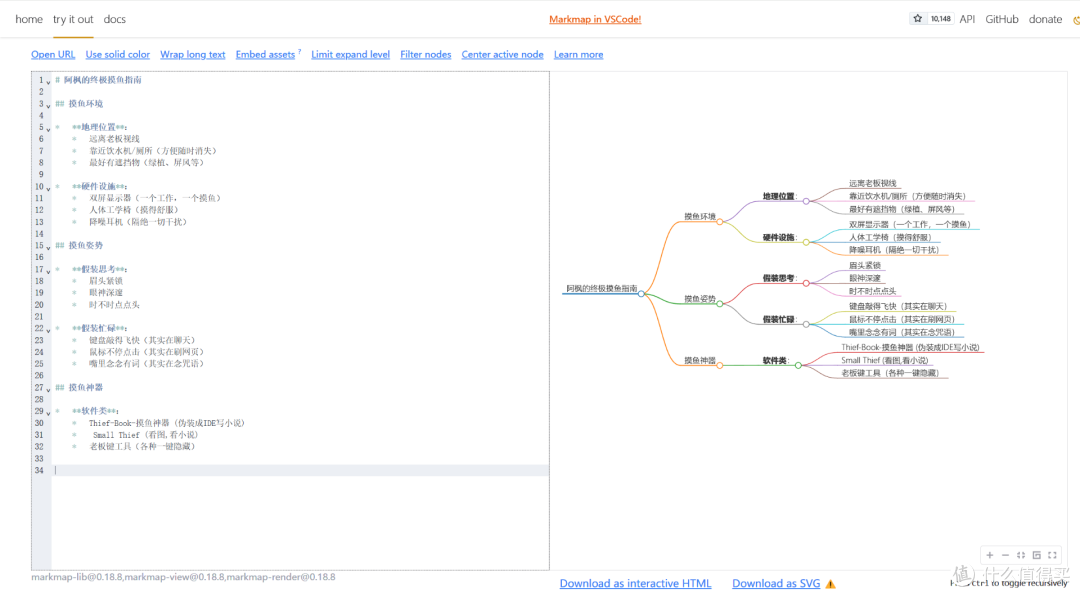
Task: Fold editor line 5 地理位置 list
Action: click(x=48, y=129)
